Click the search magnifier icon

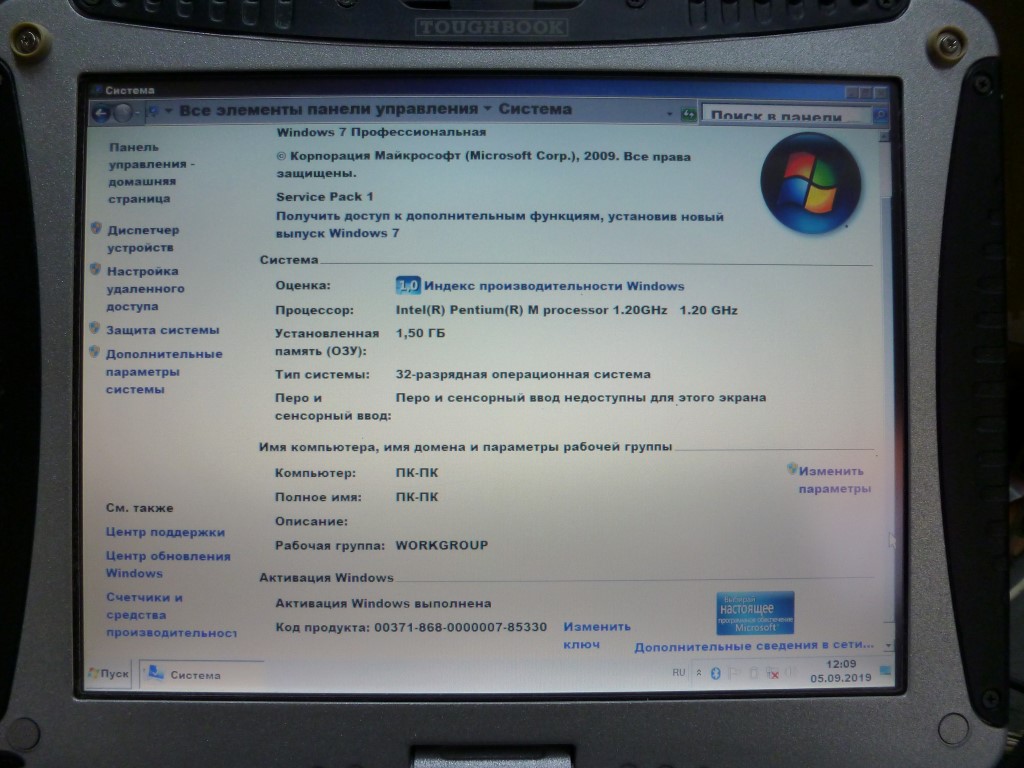pyautogui.click(x=880, y=116)
